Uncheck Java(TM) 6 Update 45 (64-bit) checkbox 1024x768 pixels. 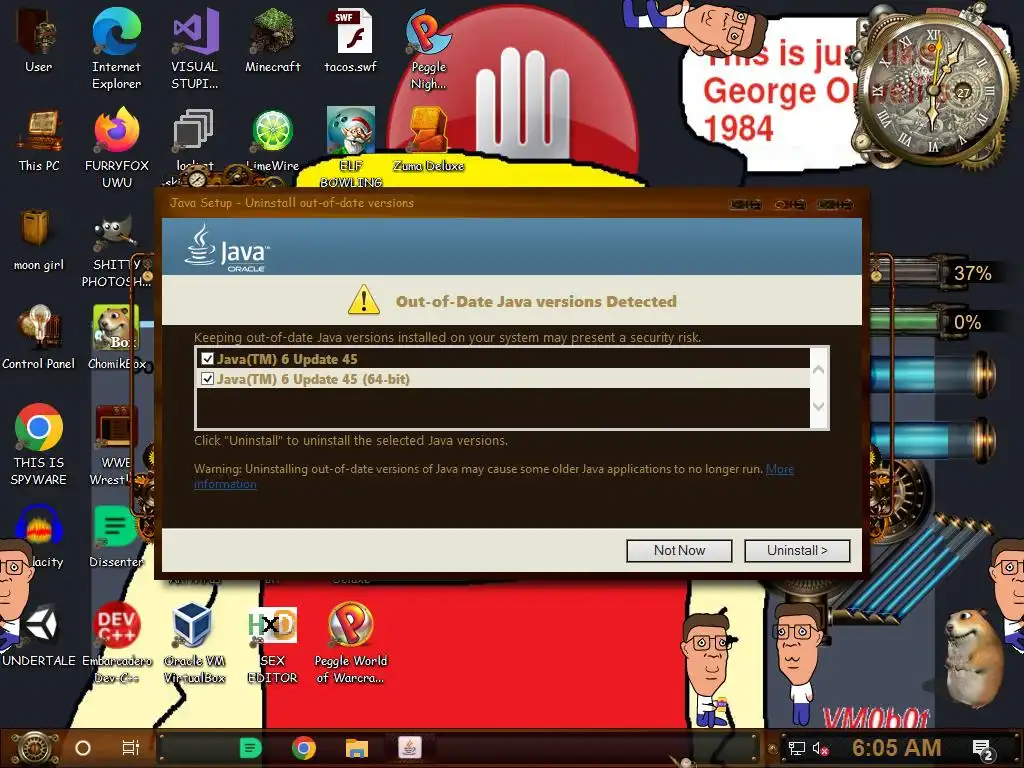(x=208, y=379)
